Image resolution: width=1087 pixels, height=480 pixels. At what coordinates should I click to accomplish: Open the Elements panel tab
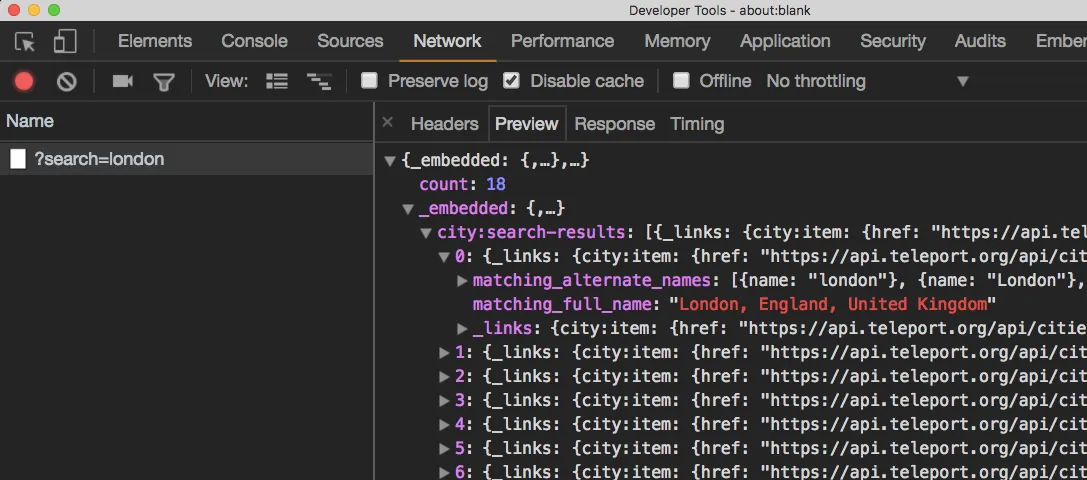(155, 42)
